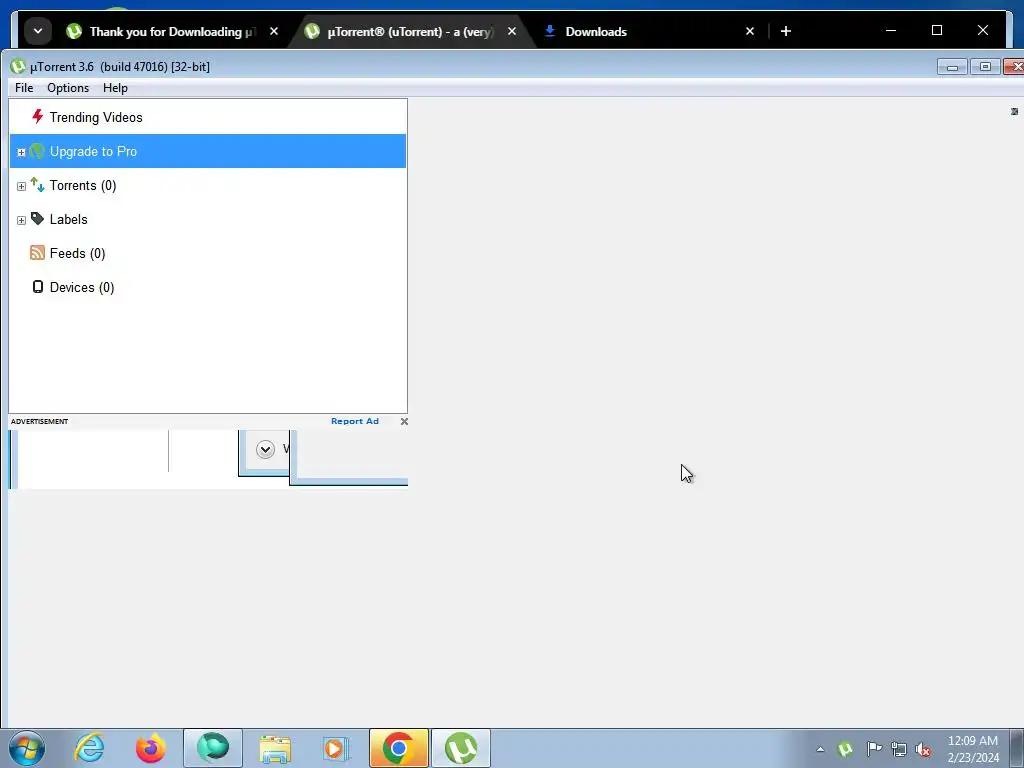Open a new Chrome tab
1024x768 pixels.
pyautogui.click(x=786, y=31)
